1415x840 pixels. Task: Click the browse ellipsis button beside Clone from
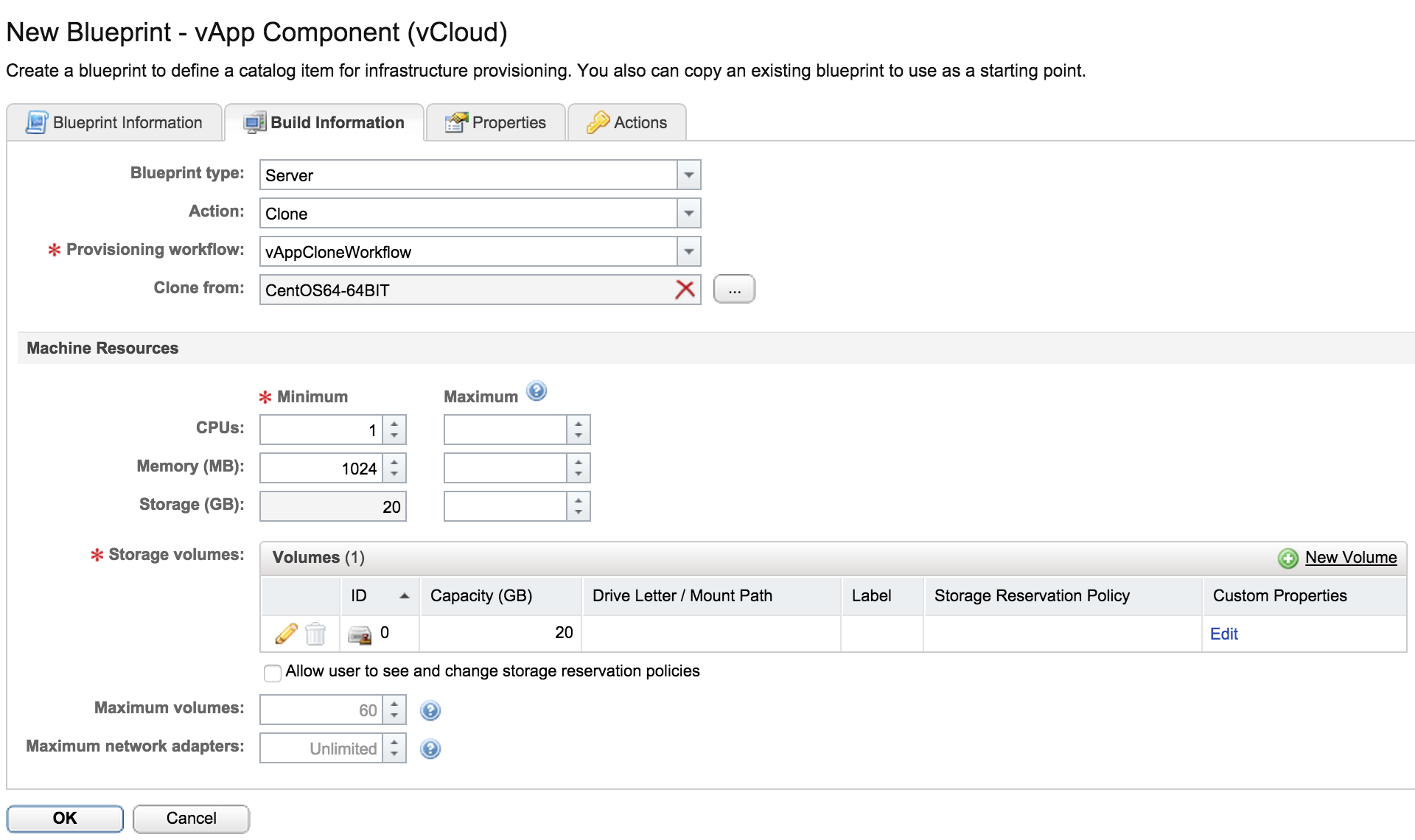tap(734, 290)
